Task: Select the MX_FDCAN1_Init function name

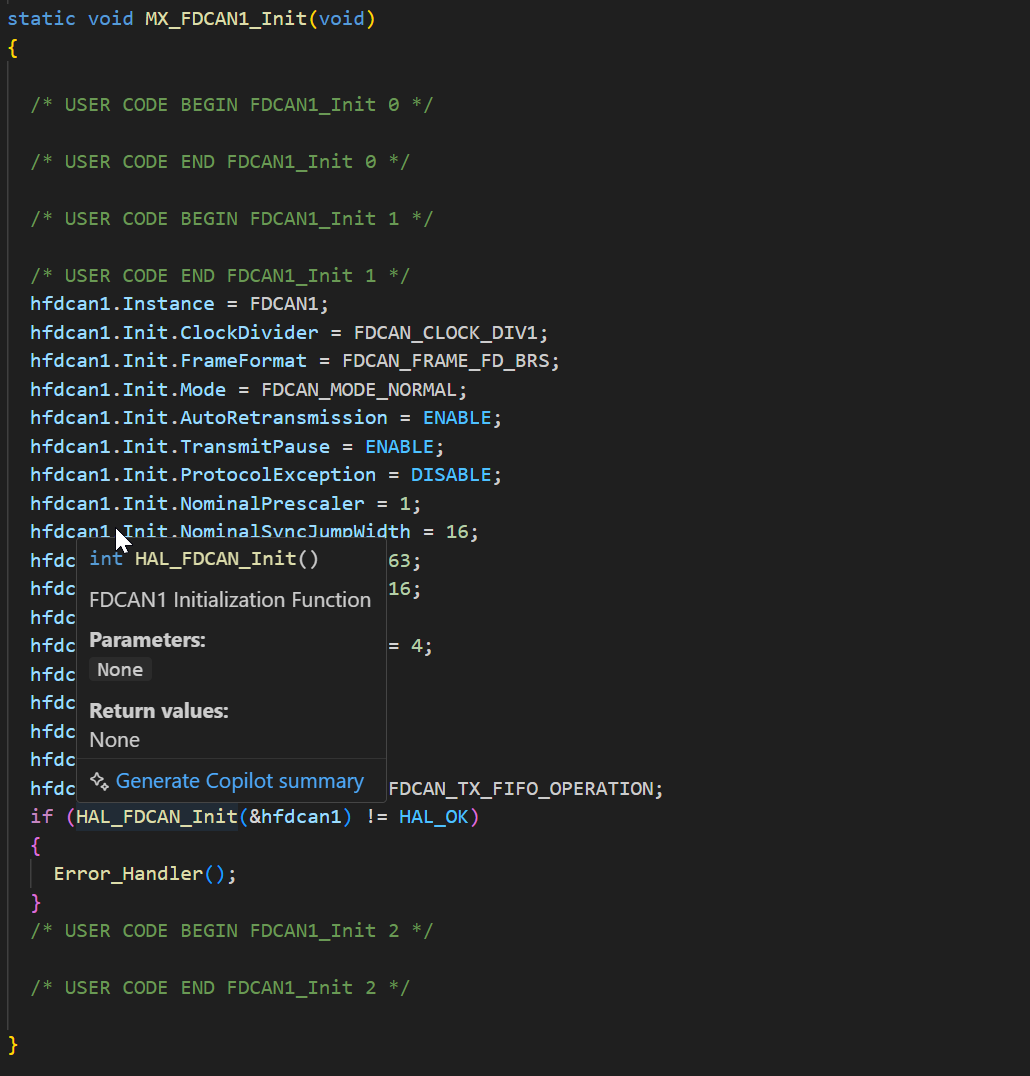Action: tap(226, 18)
